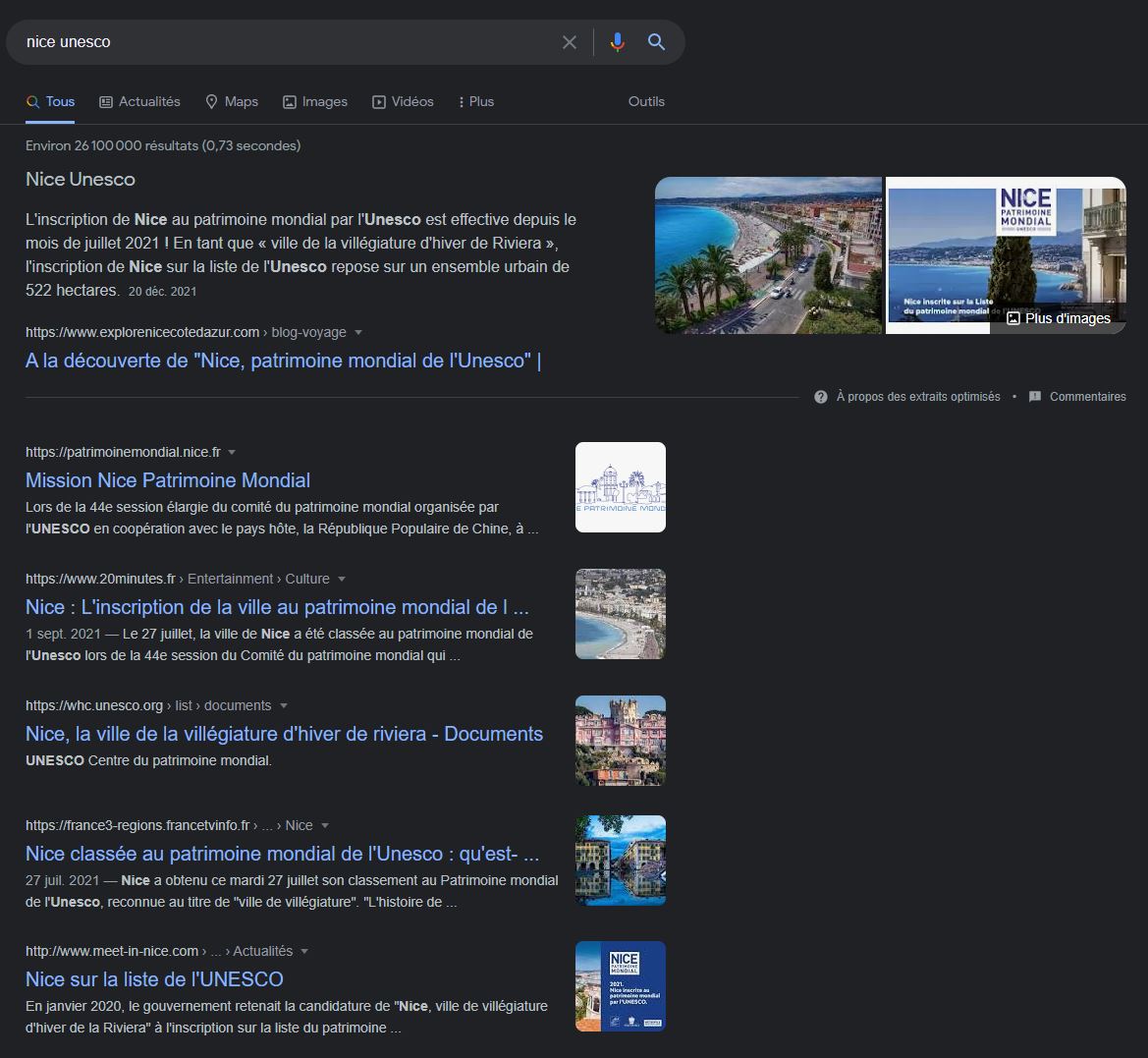Click the feedback flag icon next to Commentaires

(1034, 397)
